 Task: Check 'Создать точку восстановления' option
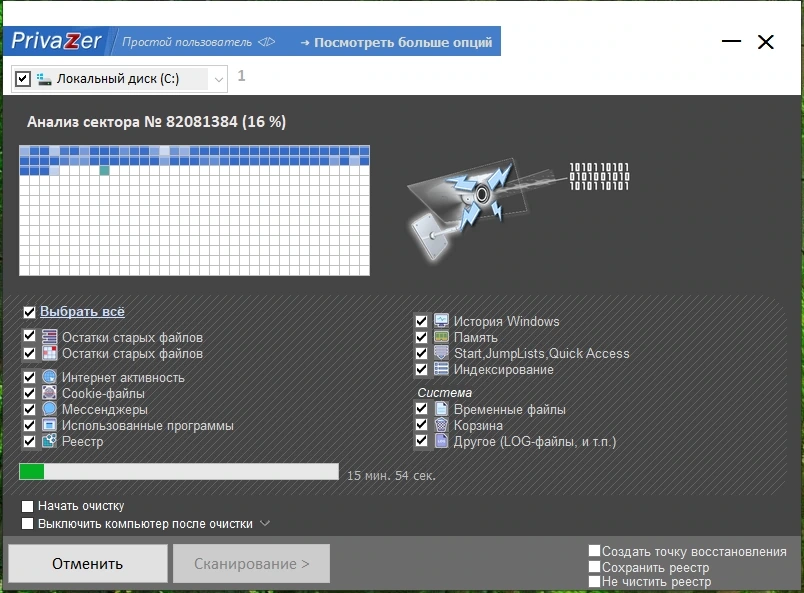[594, 551]
